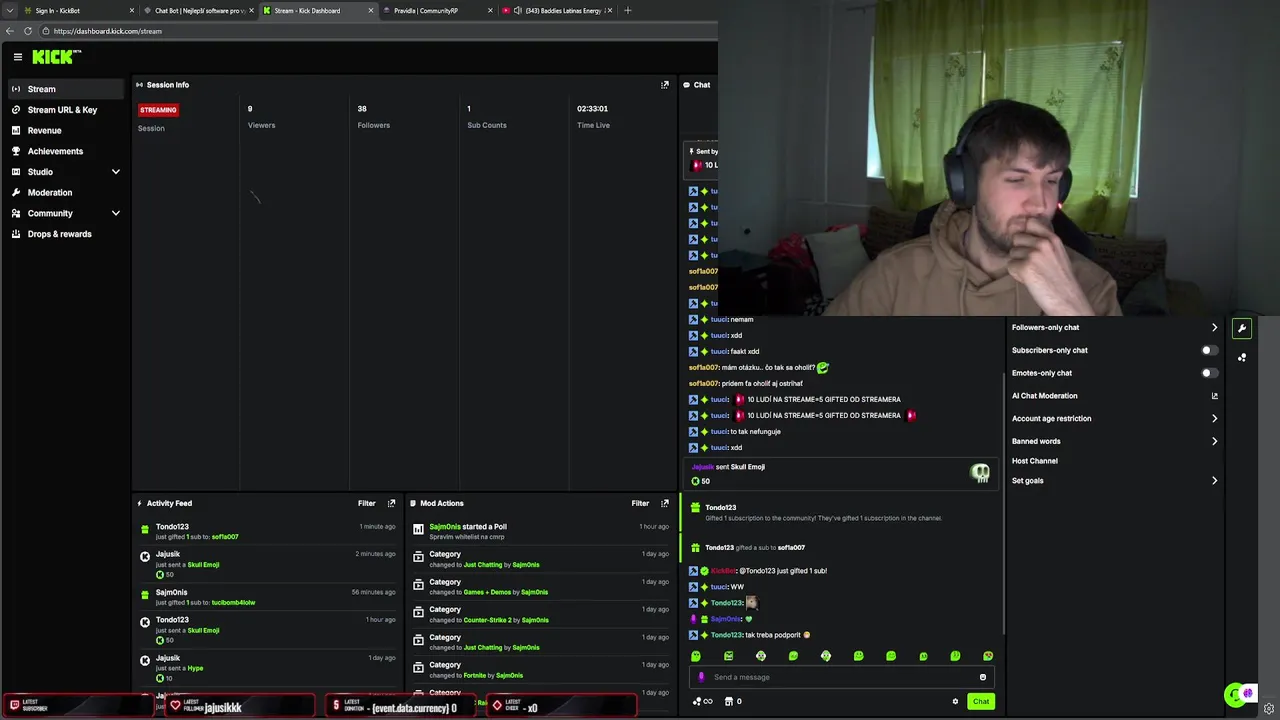Click the Send a message input field

[841, 677]
